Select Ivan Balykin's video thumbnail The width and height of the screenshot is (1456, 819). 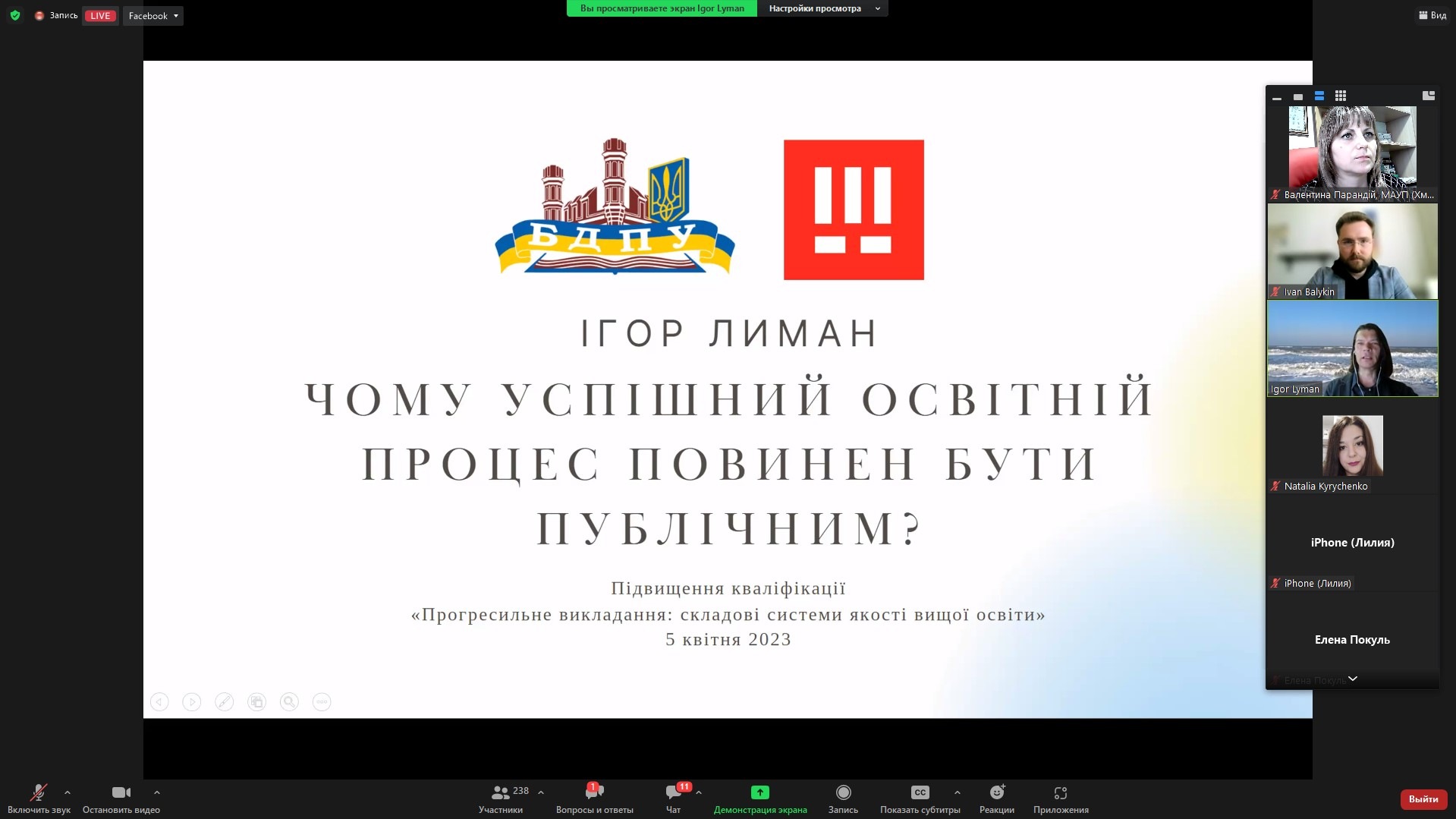click(1353, 251)
